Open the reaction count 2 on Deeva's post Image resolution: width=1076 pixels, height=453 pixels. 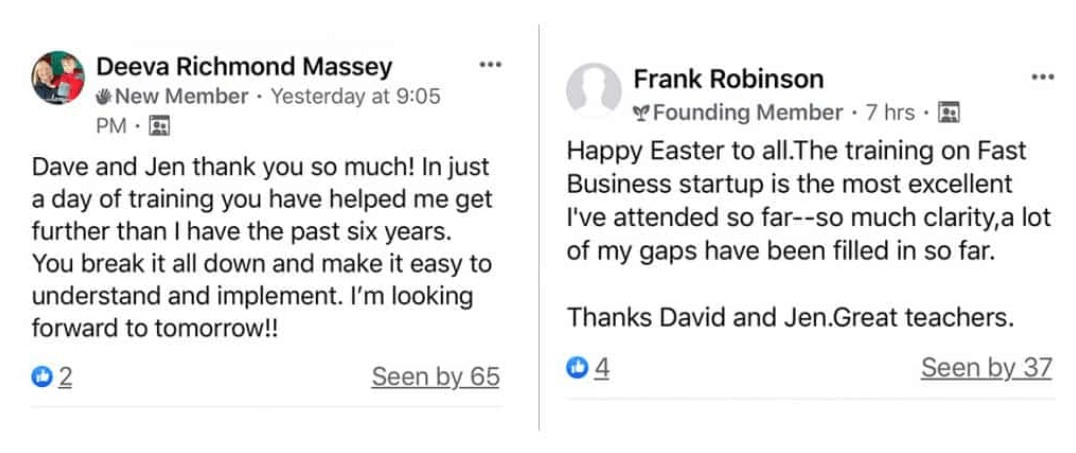click(x=65, y=377)
